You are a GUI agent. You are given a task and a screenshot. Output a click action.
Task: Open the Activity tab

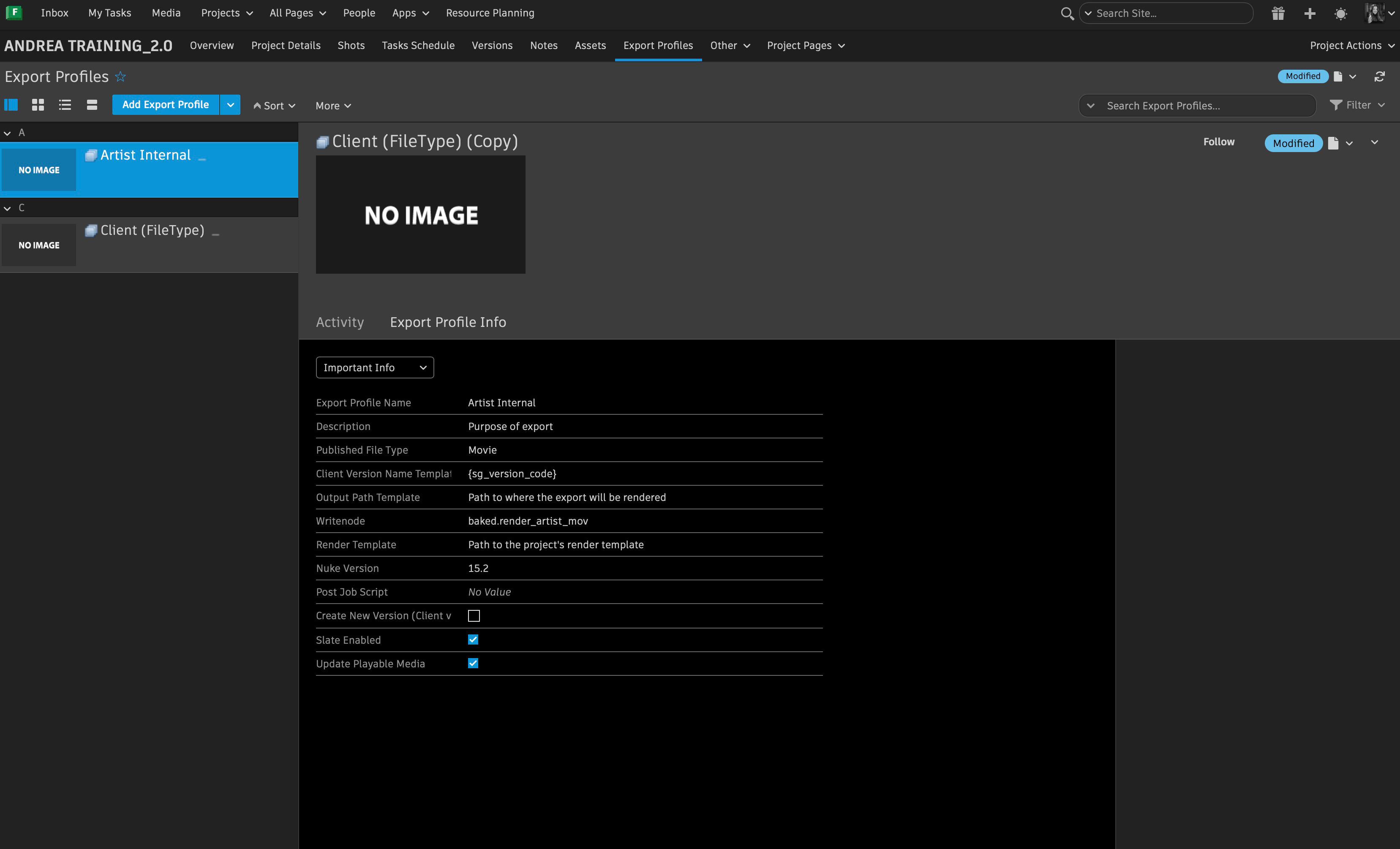tap(340, 322)
